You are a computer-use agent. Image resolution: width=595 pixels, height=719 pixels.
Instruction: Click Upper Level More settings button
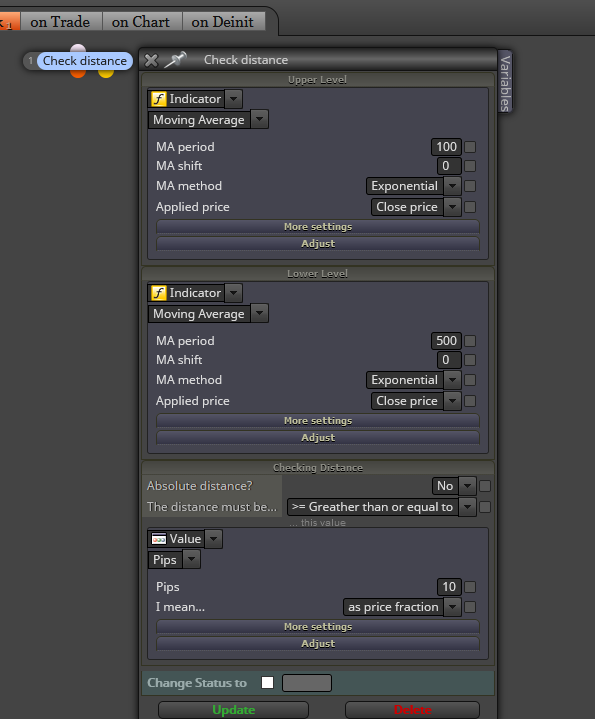point(318,227)
